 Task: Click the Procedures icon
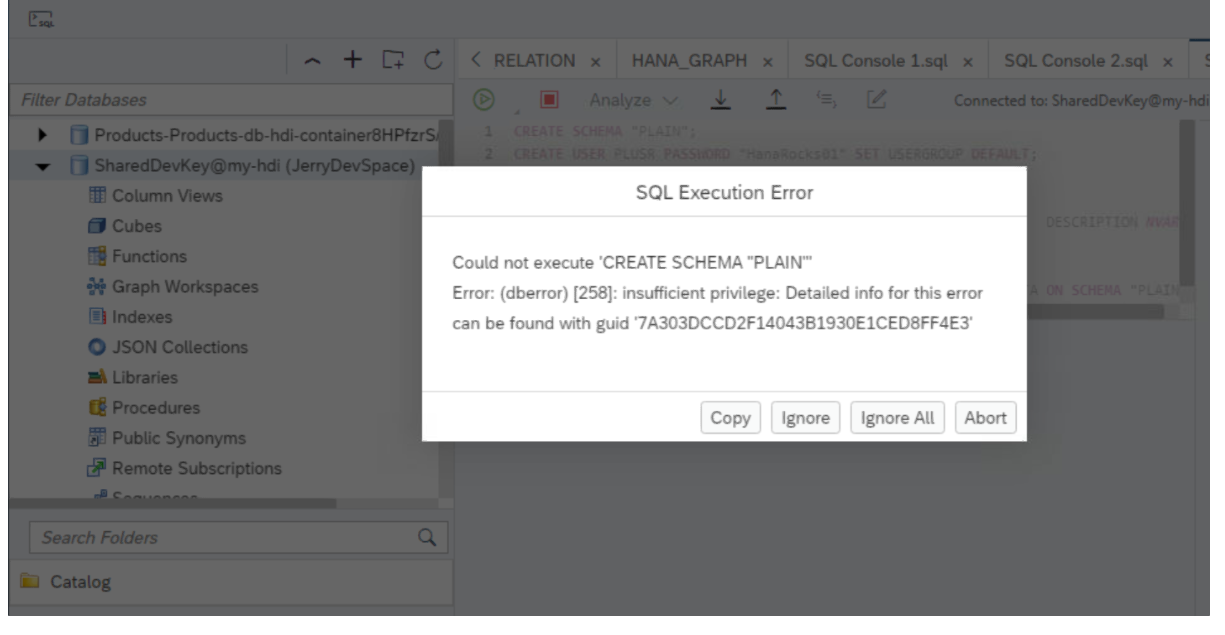(x=99, y=408)
